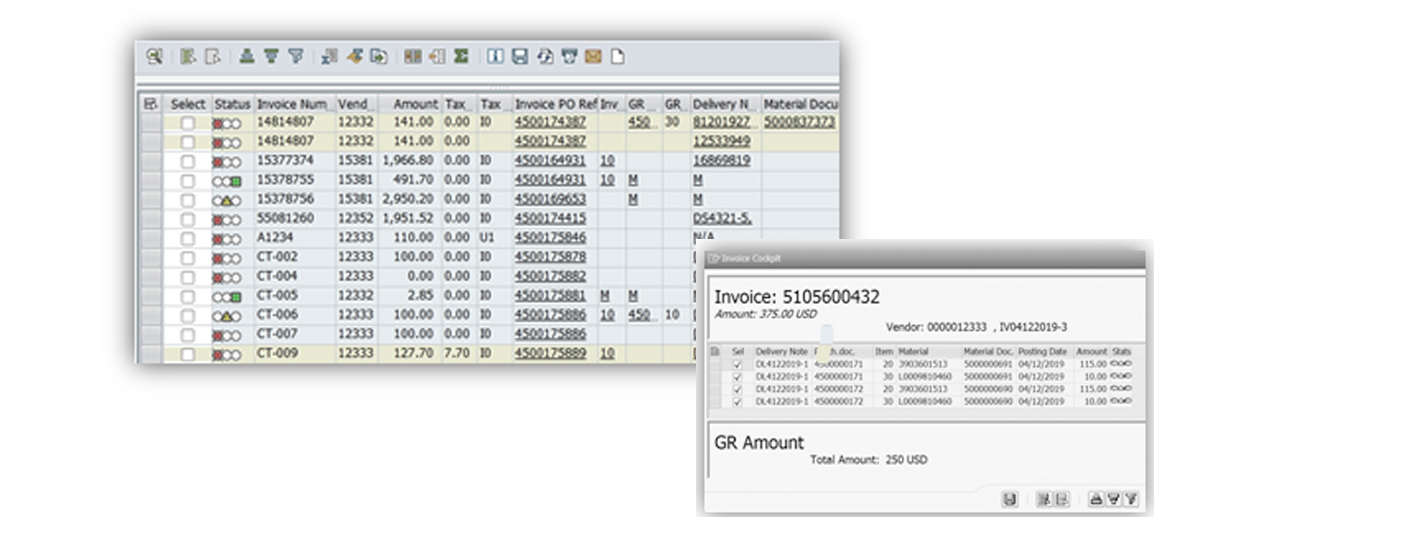Click the Invoice Cockpit title bar
The height and width of the screenshot is (550, 1420).
[x=925, y=258]
